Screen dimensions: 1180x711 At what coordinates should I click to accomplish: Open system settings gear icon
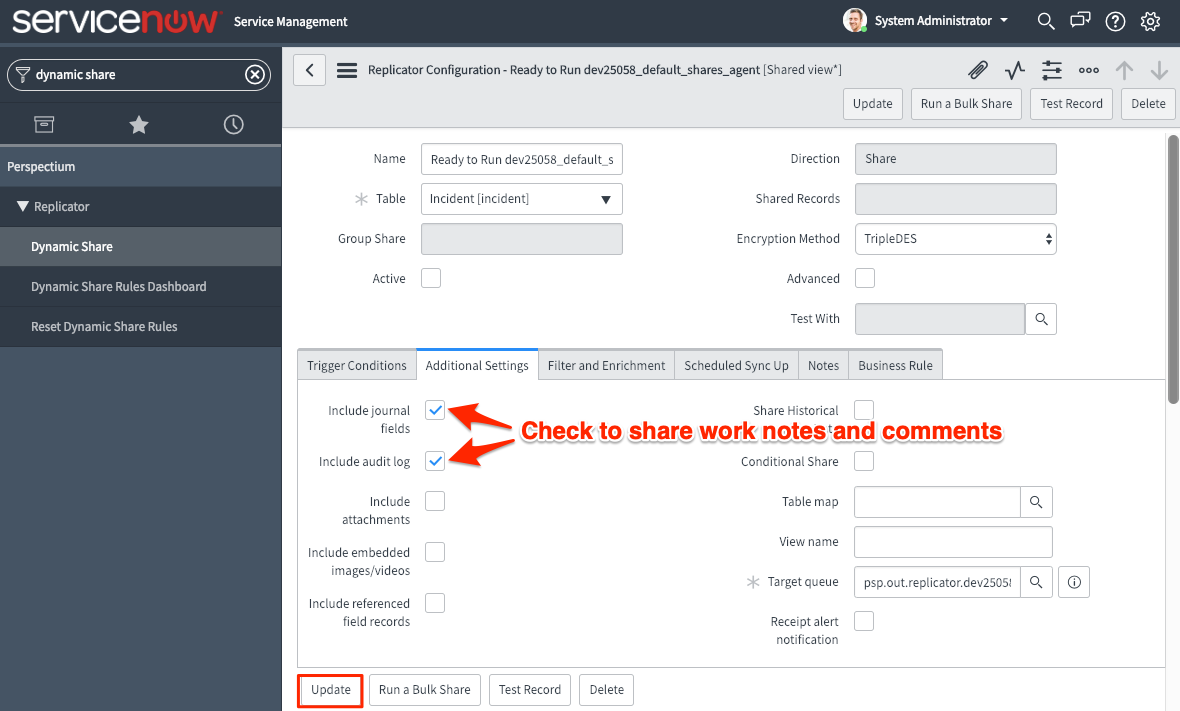pos(1150,21)
